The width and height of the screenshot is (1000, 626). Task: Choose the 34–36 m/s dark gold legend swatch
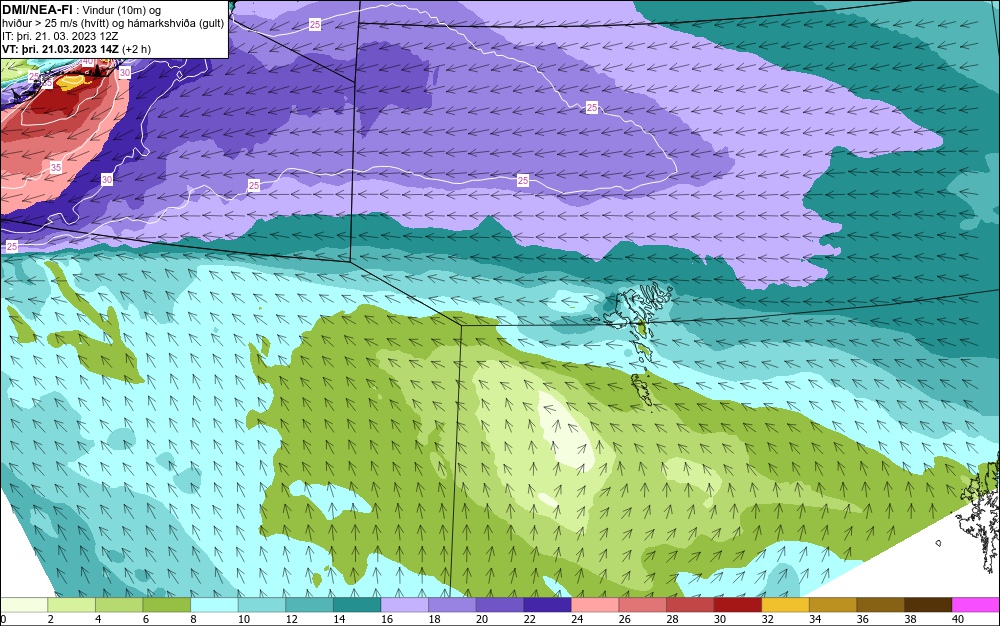click(832, 605)
